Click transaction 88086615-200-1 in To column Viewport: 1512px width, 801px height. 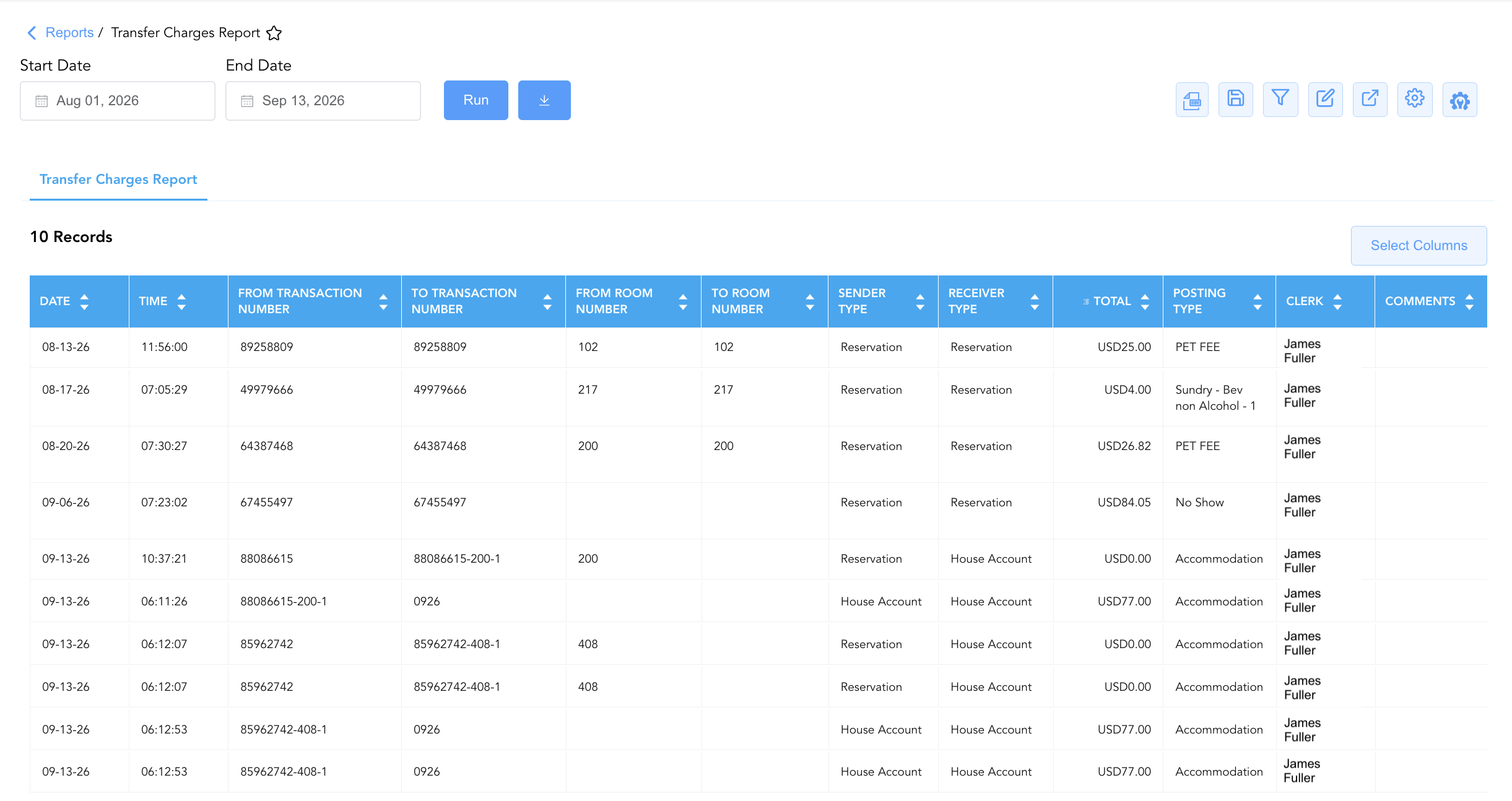457,559
